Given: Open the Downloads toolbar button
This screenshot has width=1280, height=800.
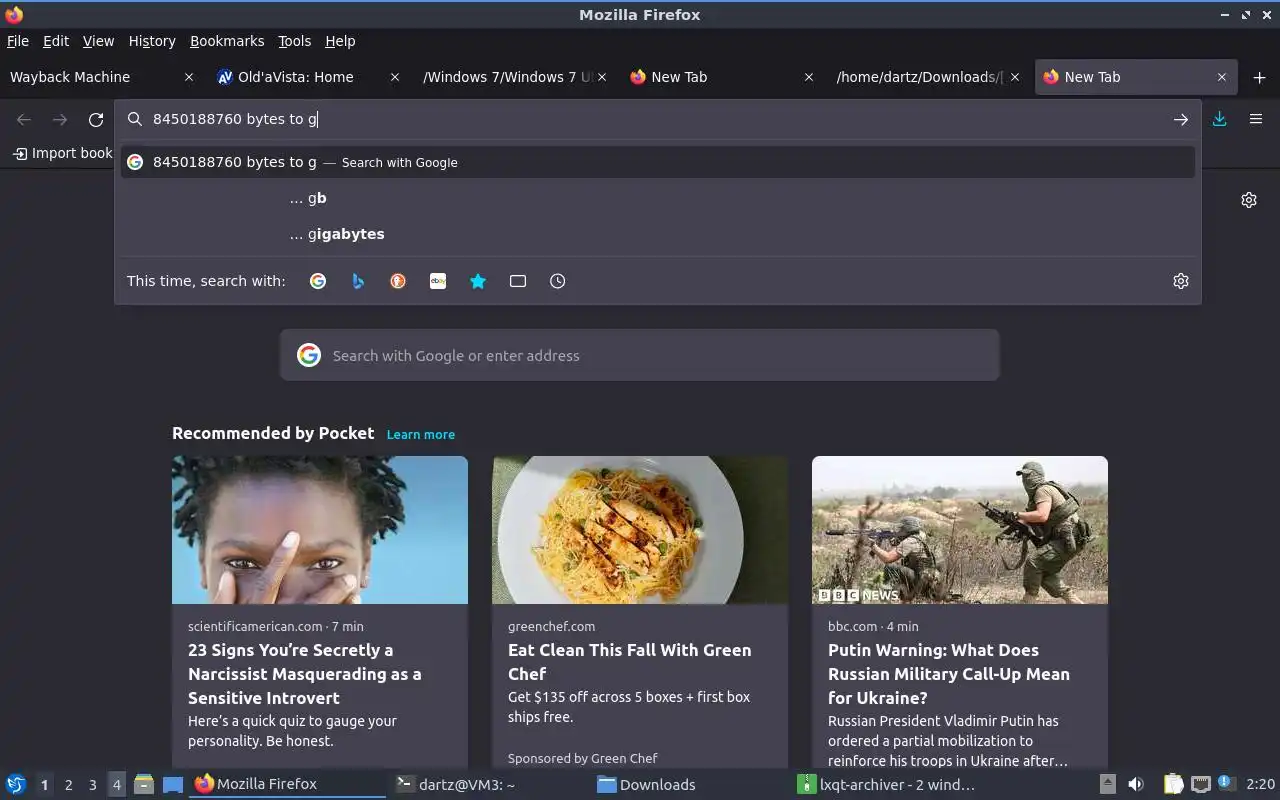Looking at the screenshot, I should pos(1220,119).
